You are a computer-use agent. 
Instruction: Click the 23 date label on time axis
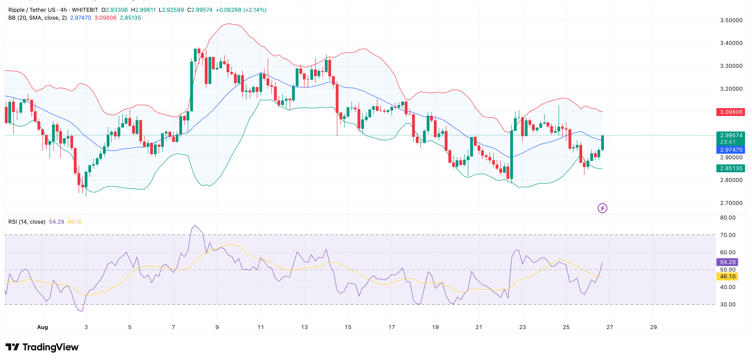point(522,327)
